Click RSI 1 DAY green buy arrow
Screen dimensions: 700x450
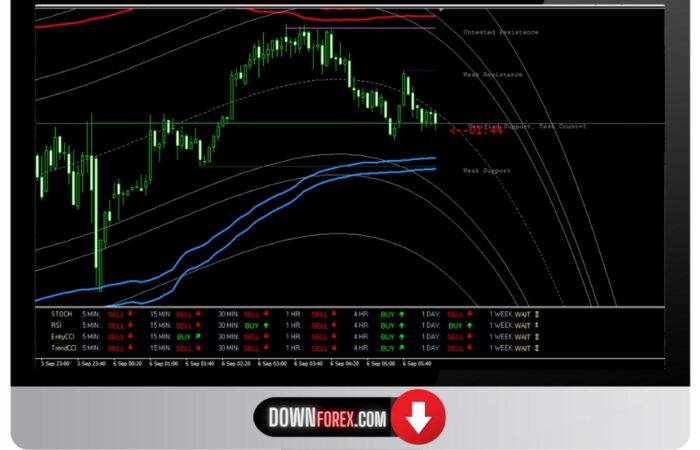[469, 325]
